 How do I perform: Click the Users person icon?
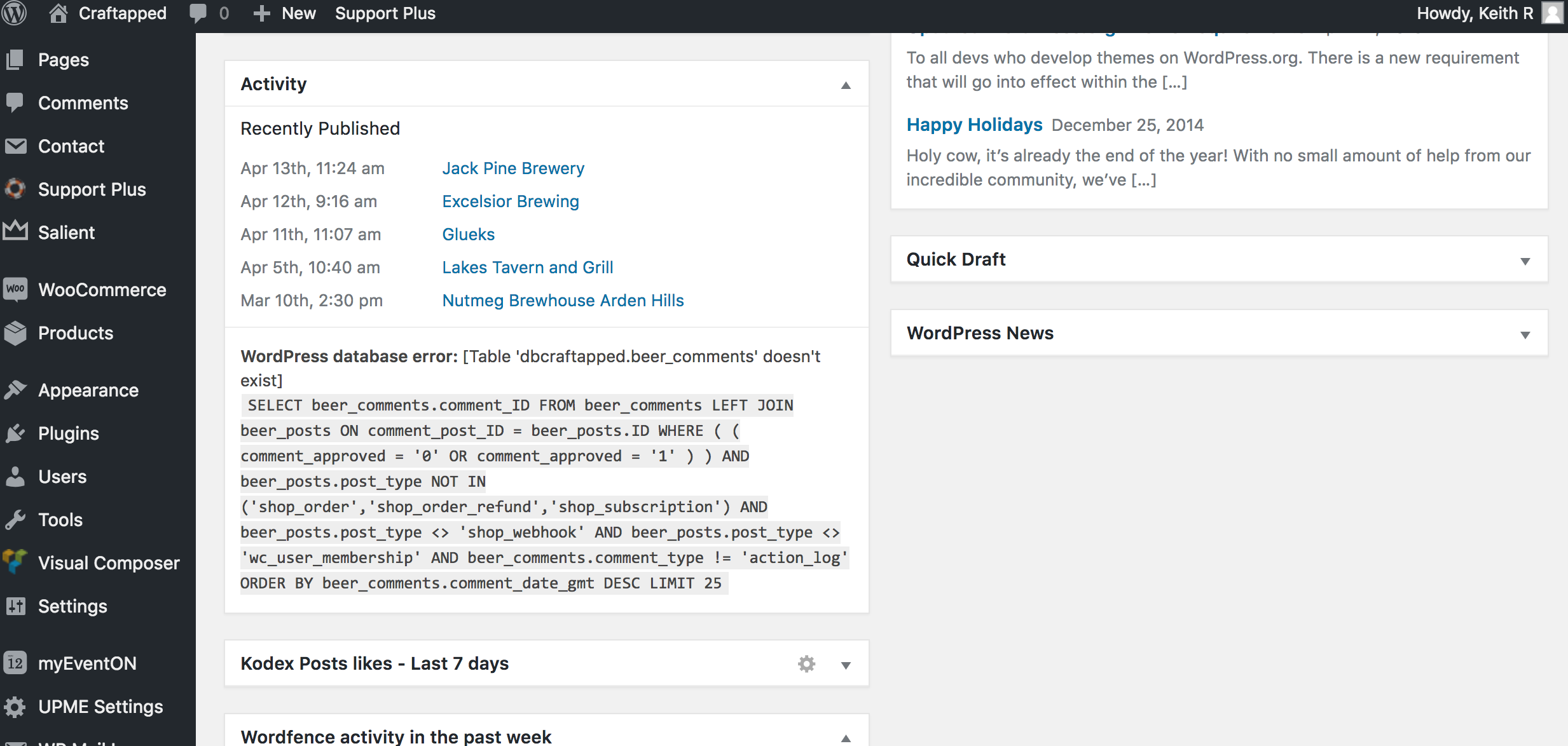pos(15,476)
